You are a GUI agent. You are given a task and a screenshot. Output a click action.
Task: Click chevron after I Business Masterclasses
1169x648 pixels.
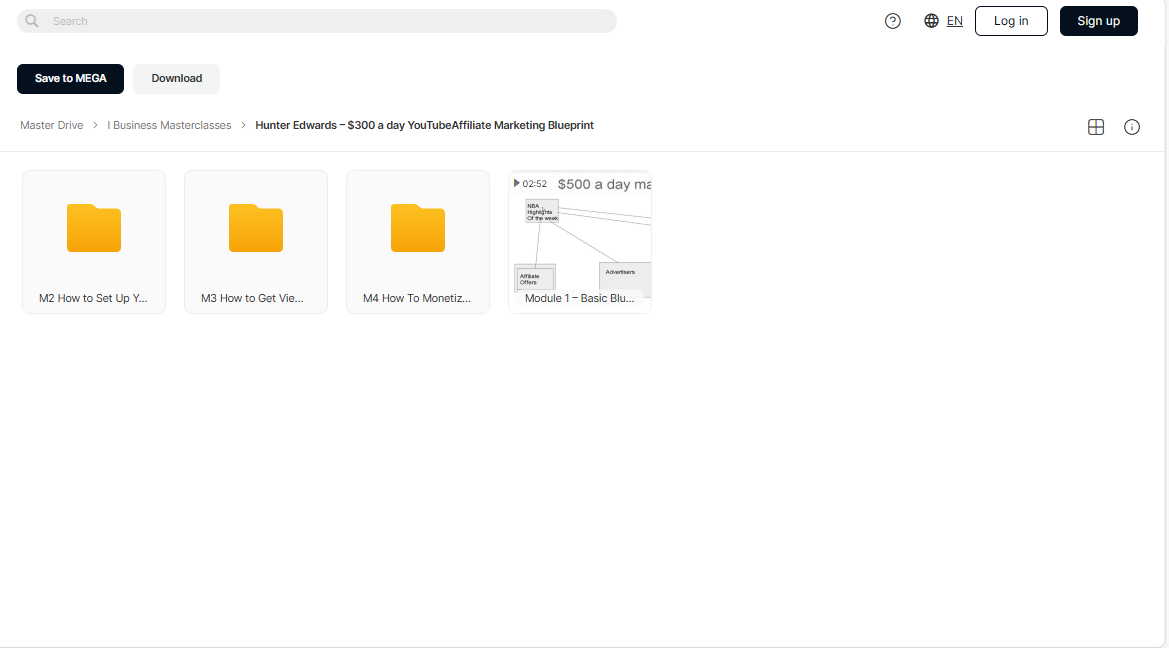click(x=243, y=125)
